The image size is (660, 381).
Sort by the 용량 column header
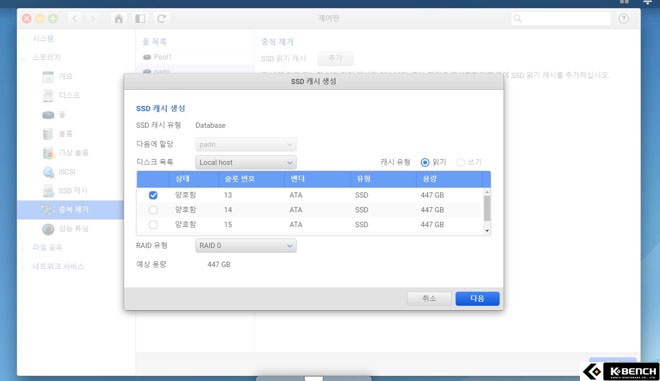[x=449, y=179]
